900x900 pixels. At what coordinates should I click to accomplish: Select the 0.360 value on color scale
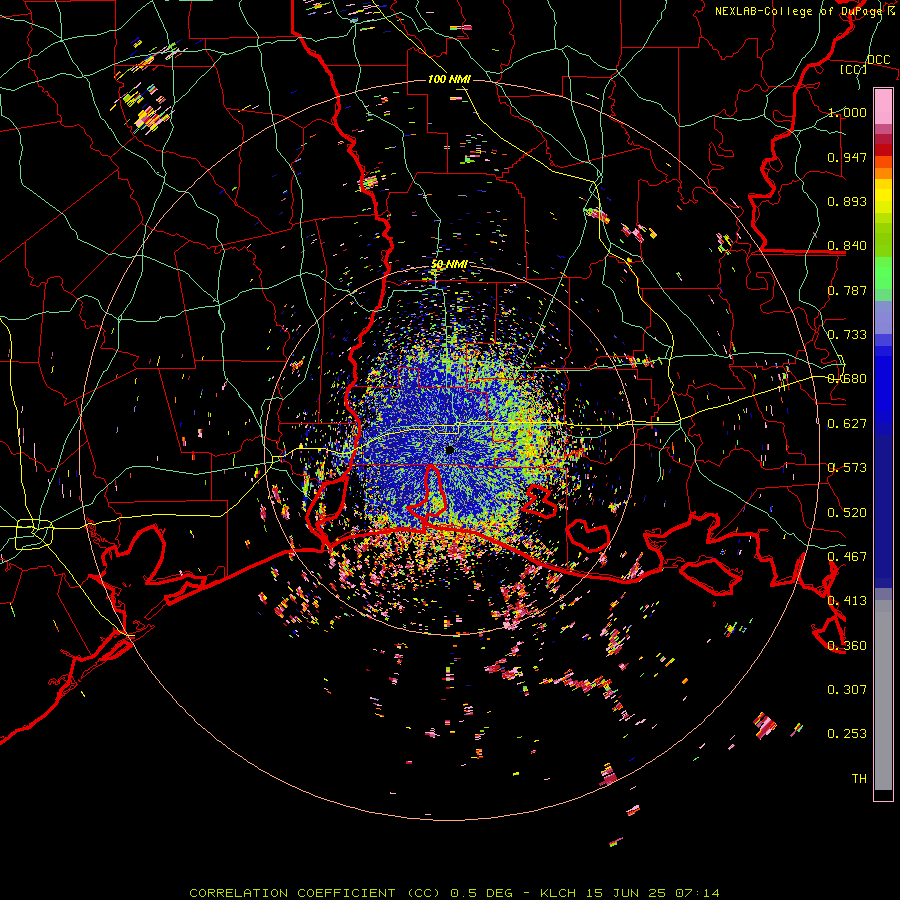pyautogui.click(x=847, y=646)
